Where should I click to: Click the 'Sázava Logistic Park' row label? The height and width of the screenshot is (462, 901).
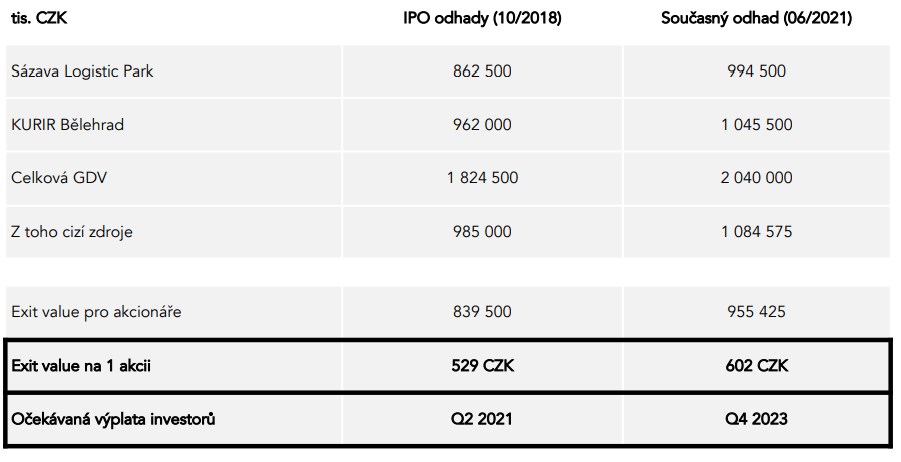pos(82,71)
